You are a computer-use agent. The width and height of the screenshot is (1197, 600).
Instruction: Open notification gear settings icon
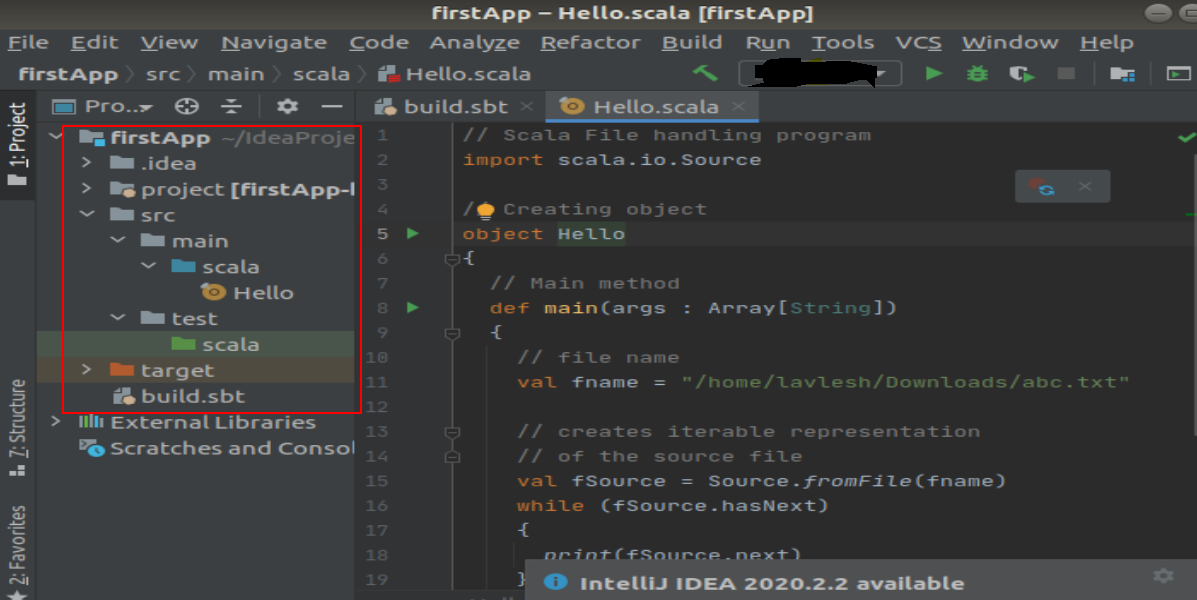(x=1163, y=576)
